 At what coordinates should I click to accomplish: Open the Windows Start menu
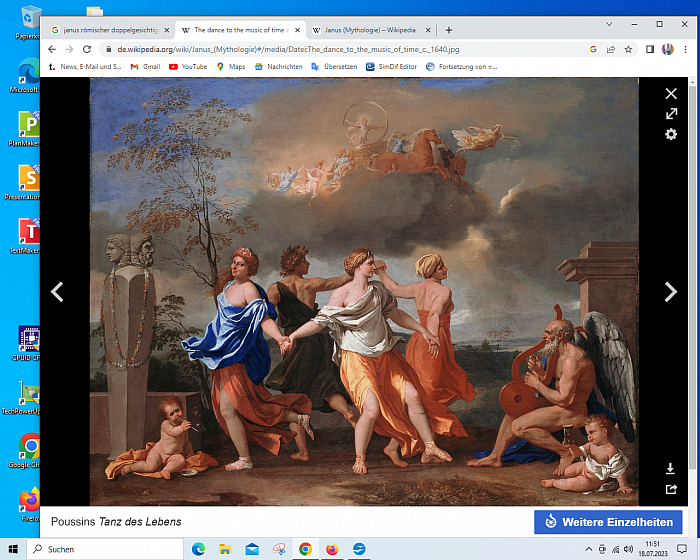coord(13,549)
